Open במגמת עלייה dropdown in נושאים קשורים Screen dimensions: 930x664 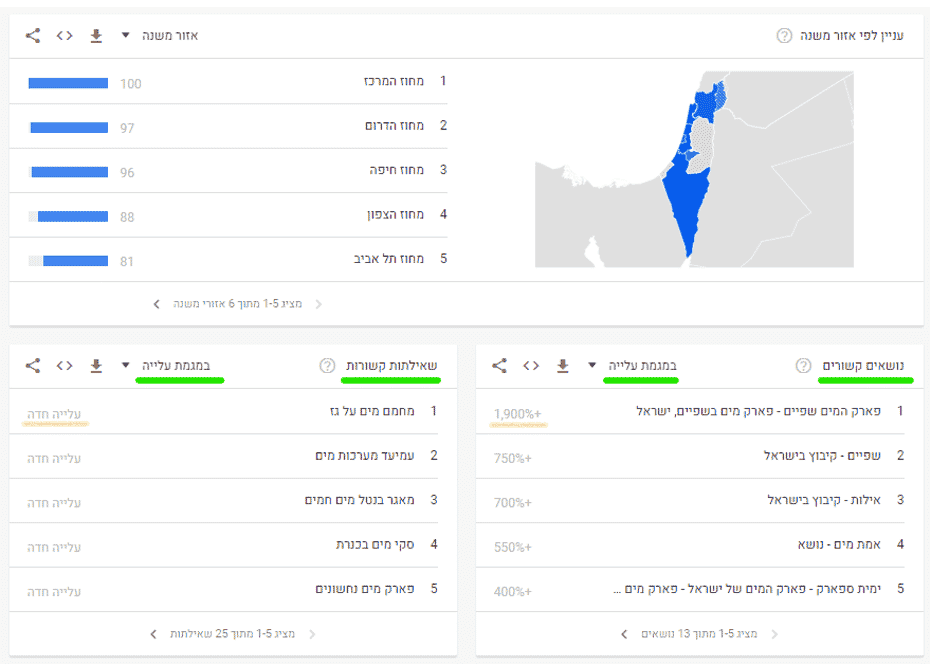[632, 366]
